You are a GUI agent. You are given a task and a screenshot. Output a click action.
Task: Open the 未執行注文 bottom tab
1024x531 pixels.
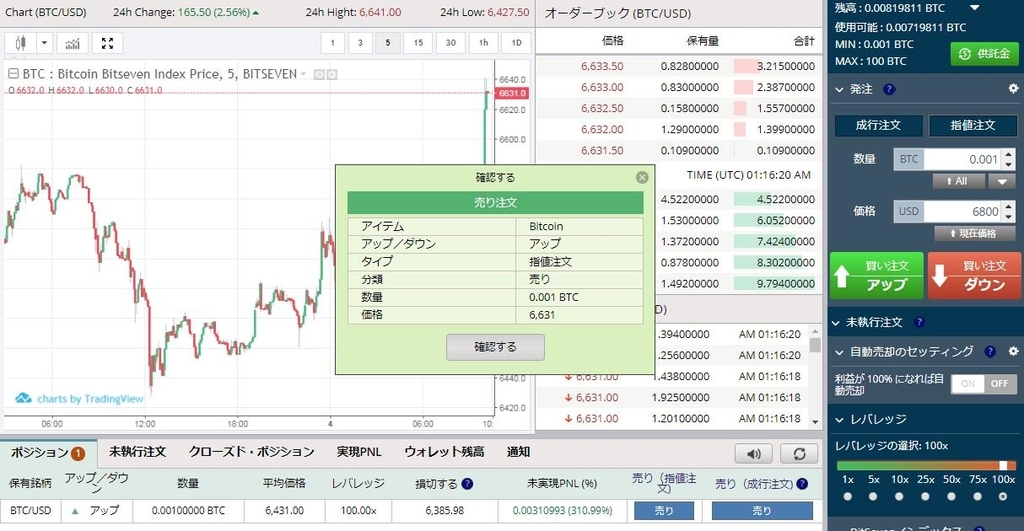pyautogui.click(x=138, y=452)
